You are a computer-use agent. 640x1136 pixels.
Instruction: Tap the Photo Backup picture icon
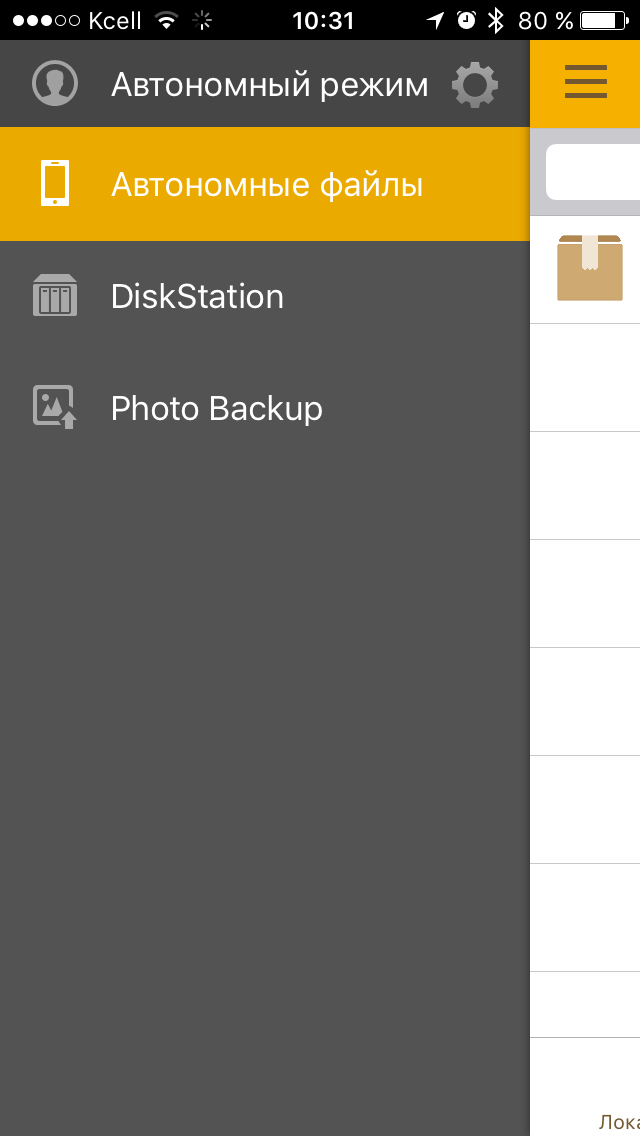[x=55, y=407]
